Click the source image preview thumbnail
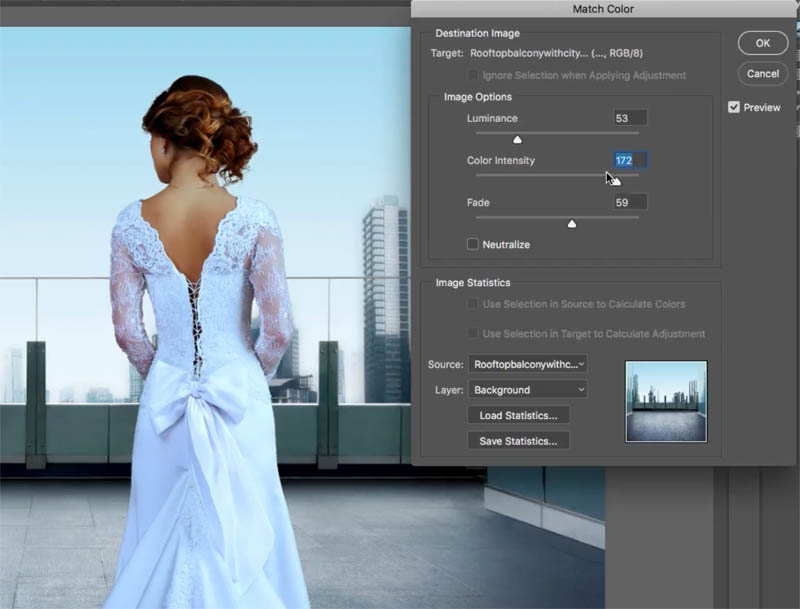Image resolution: width=800 pixels, height=609 pixels. tap(666, 401)
